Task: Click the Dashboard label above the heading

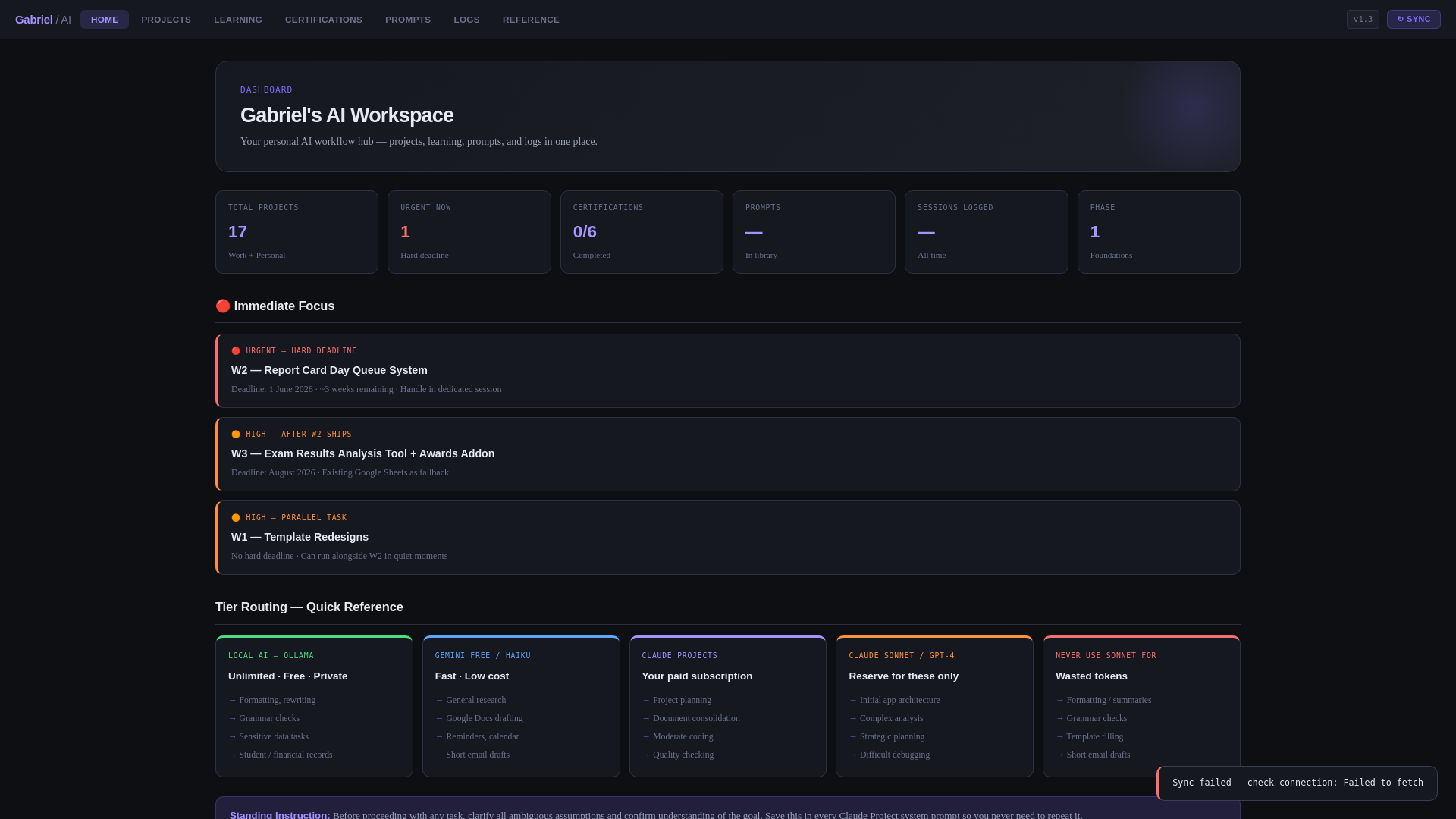Action: coord(266,89)
